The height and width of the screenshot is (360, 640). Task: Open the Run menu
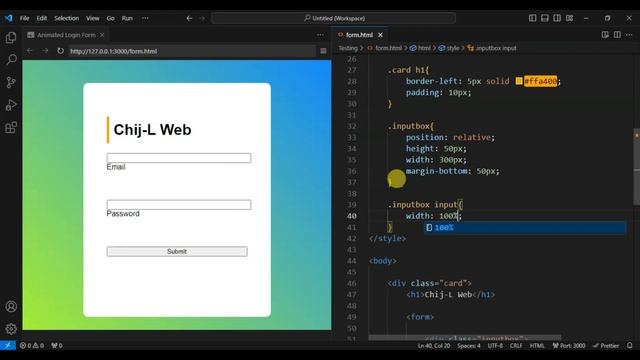pos(127,18)
